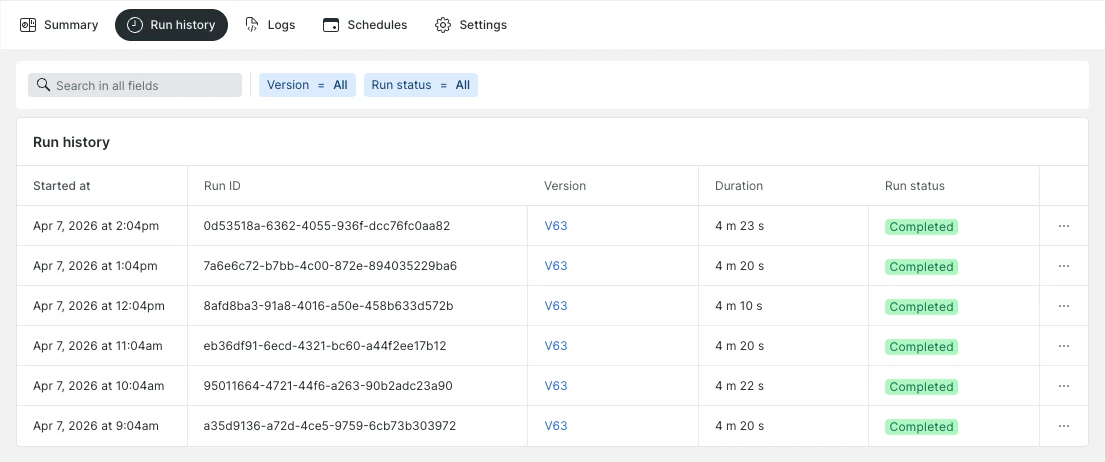This screenshot has height=462, width=1105.
Task: Go to the Settings tab
Action: pos(471,25)
